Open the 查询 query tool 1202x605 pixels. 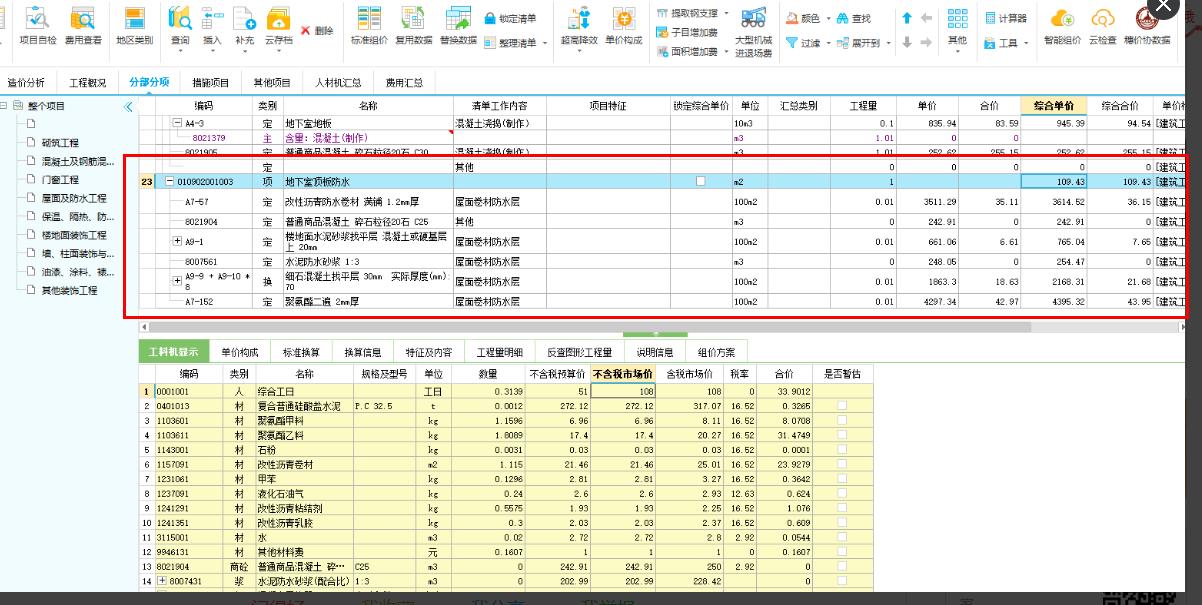pyautogui.click(x=180, y=27)
